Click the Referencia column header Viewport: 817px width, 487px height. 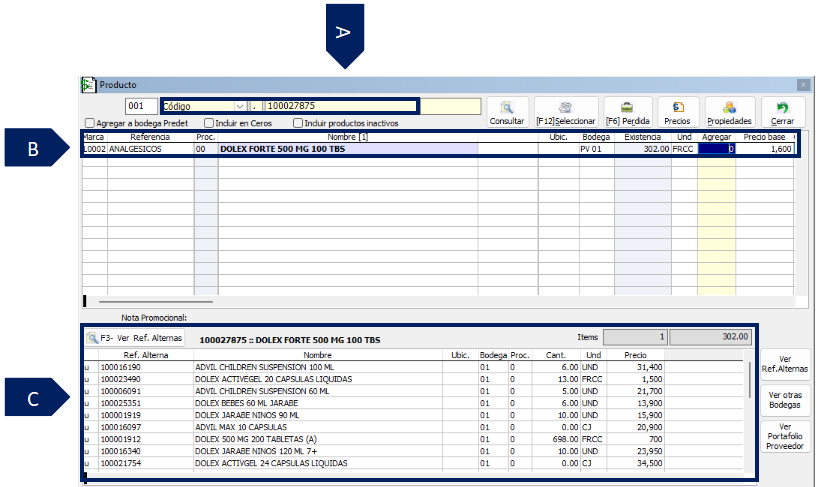(x=150, y=137)
